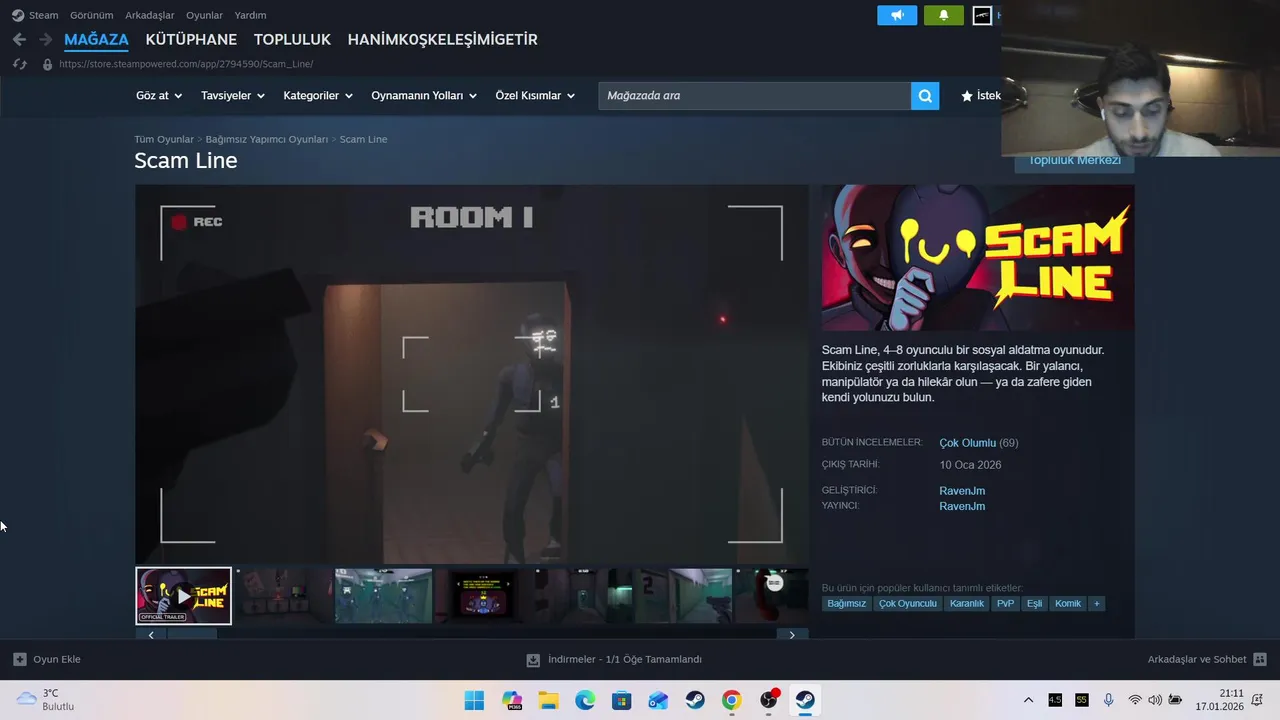Switch to the KÜTÜPHANE tab
Image resolution: width=1280 pixels, height=720 pixels.
(191, 39)
